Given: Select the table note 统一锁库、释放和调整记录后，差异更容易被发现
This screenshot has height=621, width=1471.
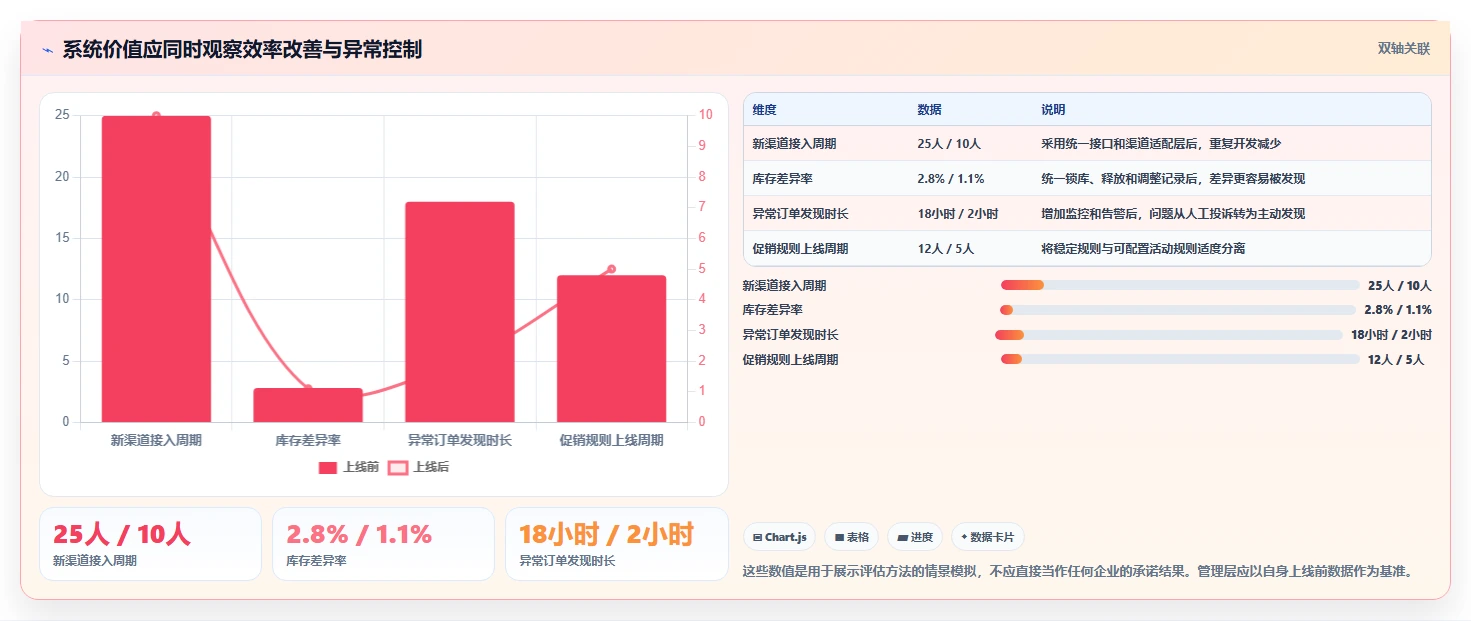Looking at the screenshot, I should tap(1173, 179).
